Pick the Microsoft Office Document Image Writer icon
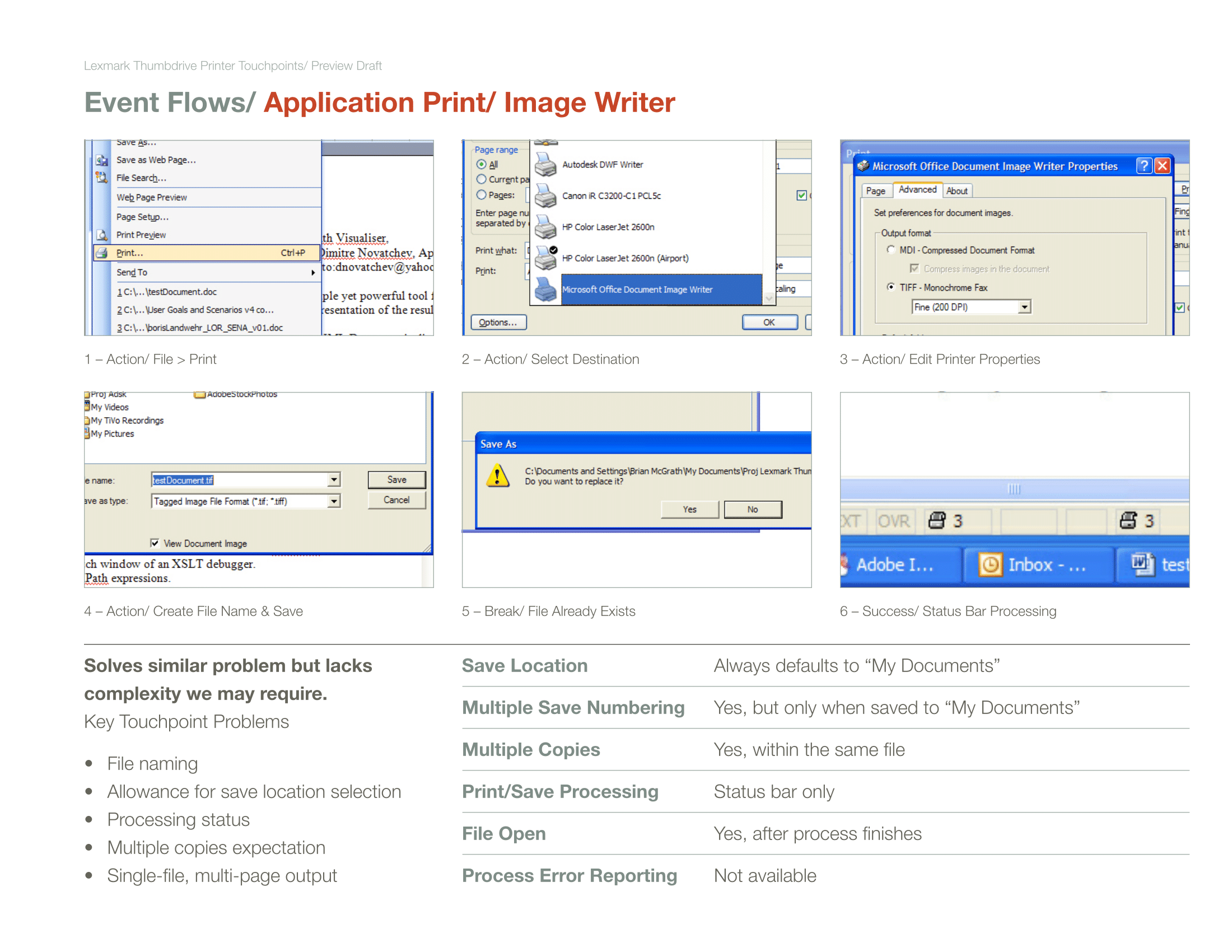This screenshot has height=952, width=1232. pos(545,290)
